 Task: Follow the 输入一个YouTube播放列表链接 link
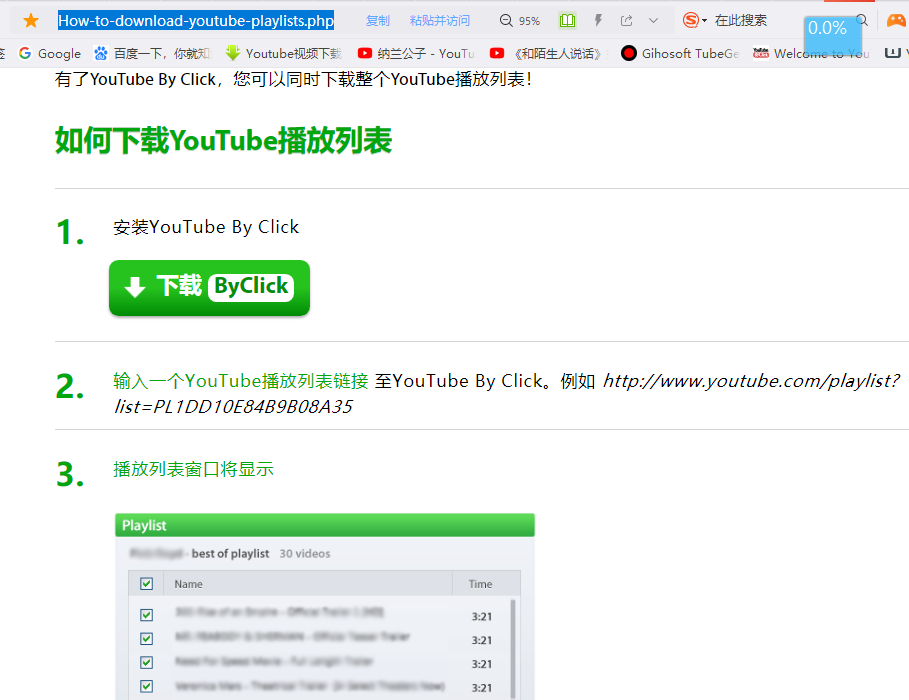(x=241, y=381)
